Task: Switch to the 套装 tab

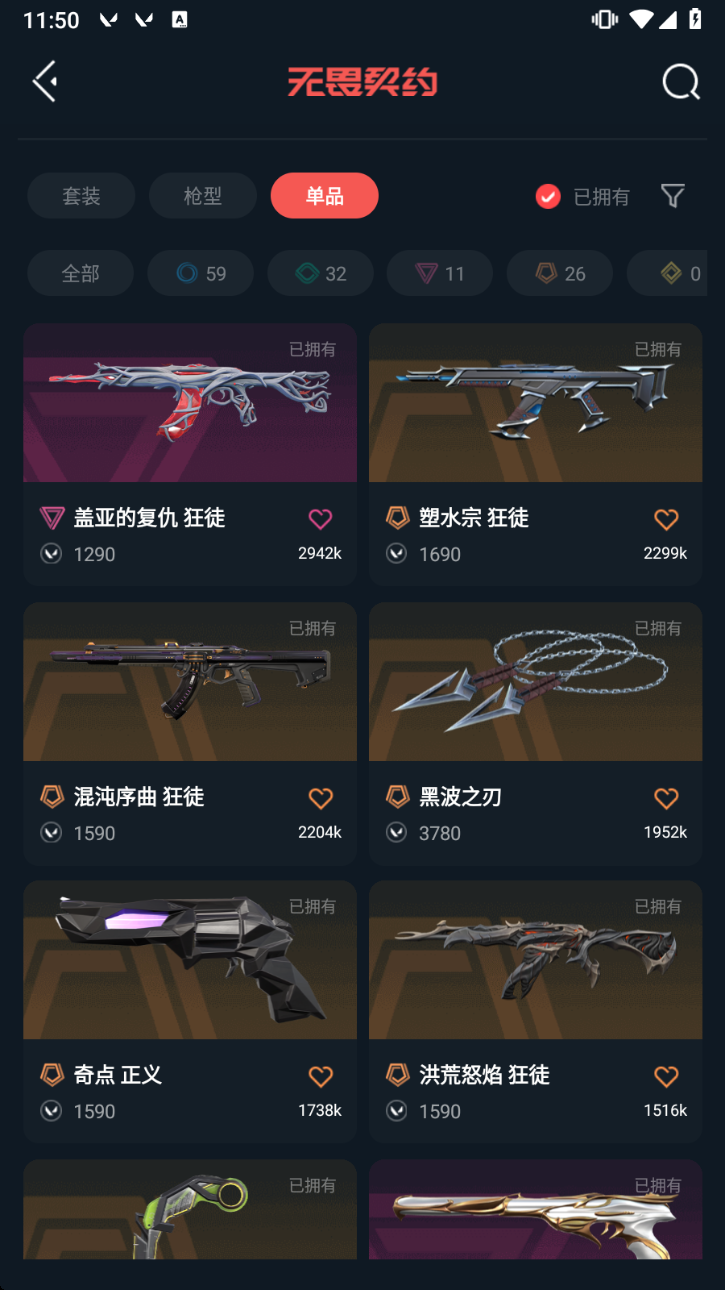Action: (x=81, y=195)
